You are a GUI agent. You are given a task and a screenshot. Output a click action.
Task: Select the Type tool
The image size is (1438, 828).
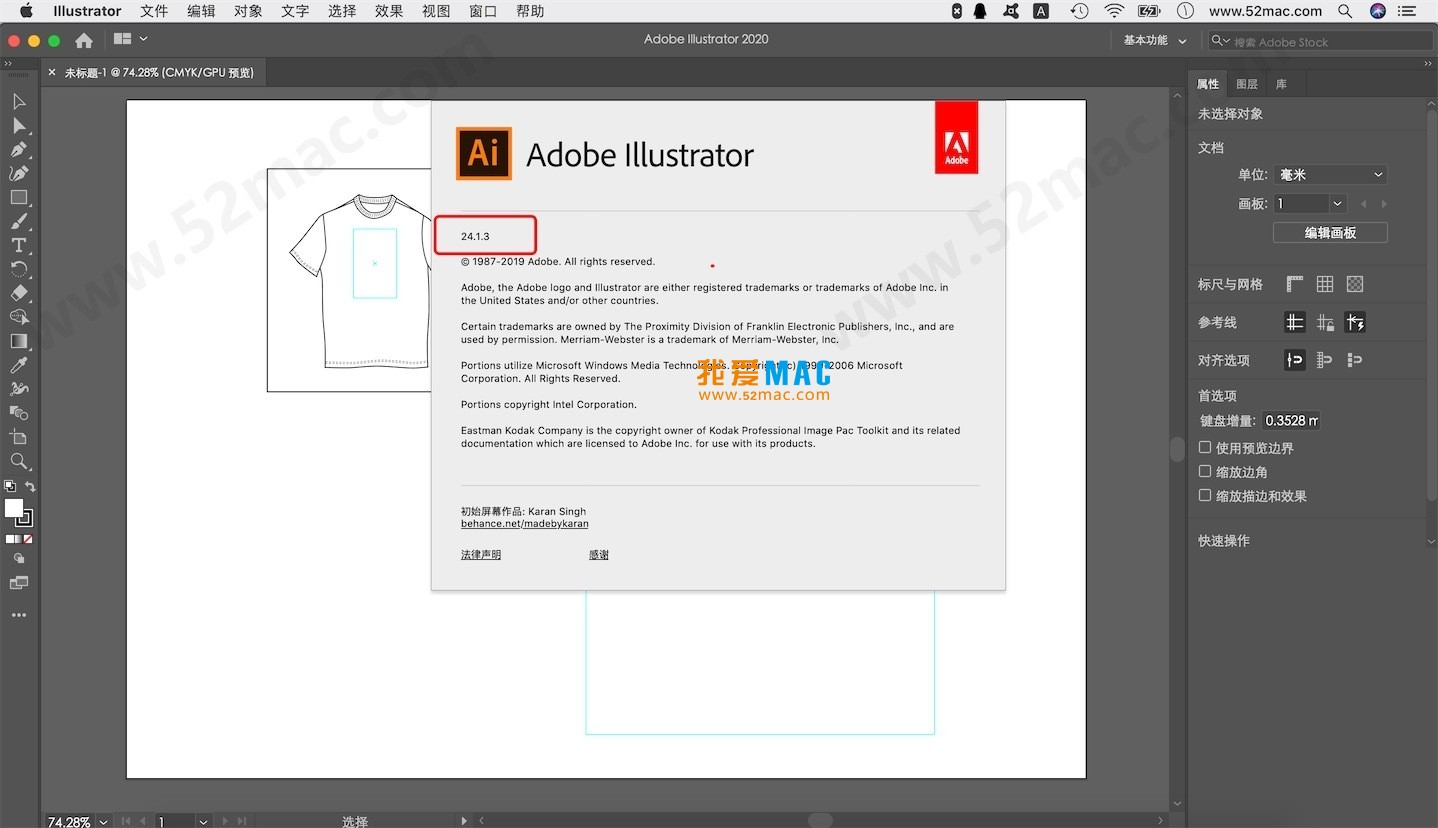coord(18,245)
